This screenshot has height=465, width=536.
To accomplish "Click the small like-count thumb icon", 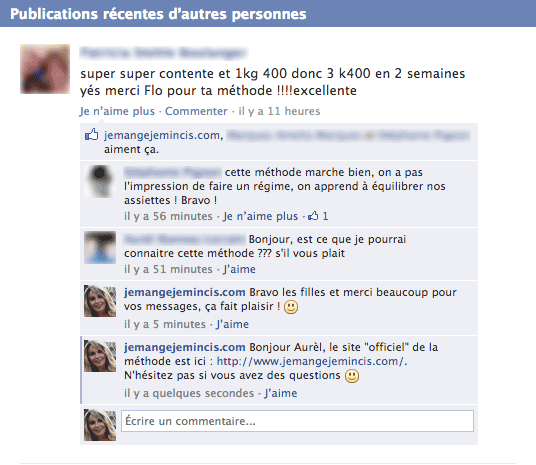I will click(x=313, y=216).
